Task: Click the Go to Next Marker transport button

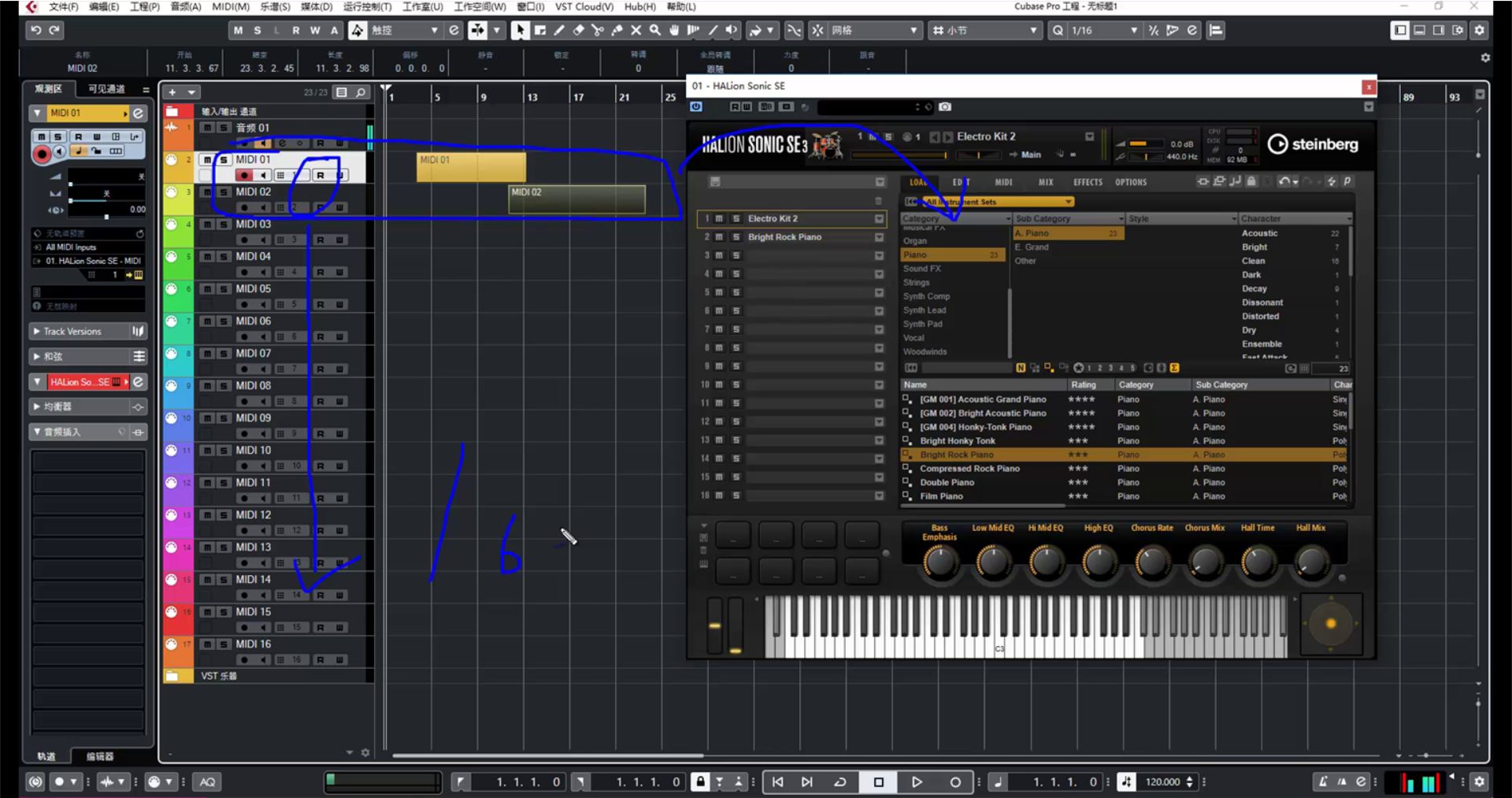Action: coord(807,781)
